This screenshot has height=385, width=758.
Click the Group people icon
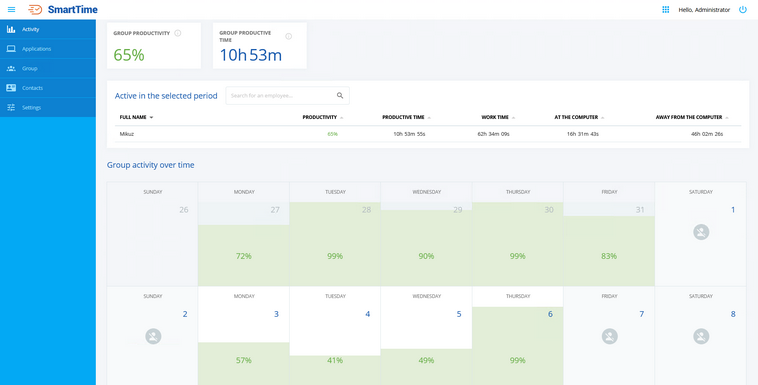click(x=11, y=69)
